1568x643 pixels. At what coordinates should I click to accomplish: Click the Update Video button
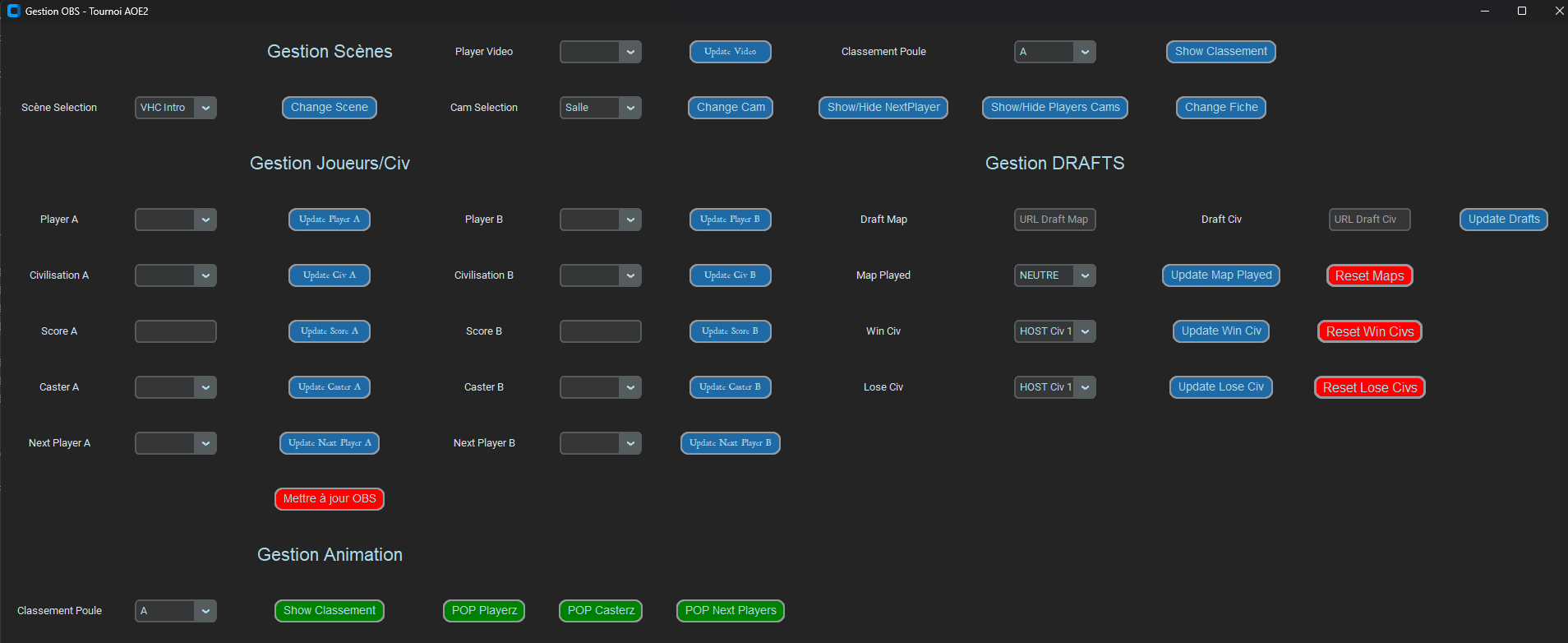(x=731, y=52)
